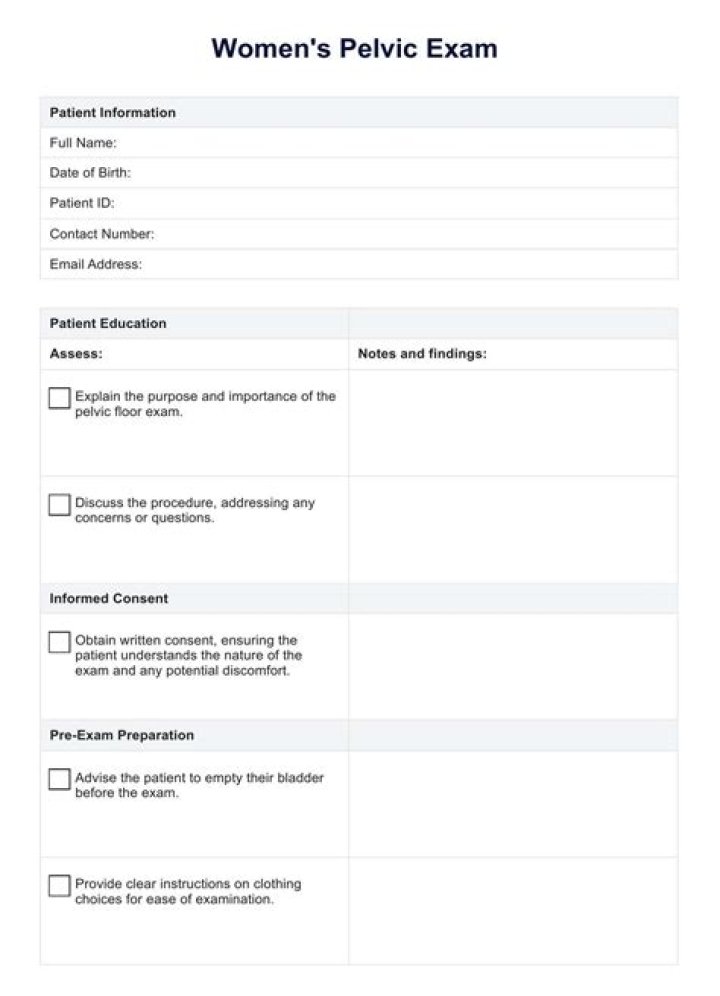This screenshot has height=996, width=720.
Task: Click notes cell beside empty bladder item
Action: click(513, 804)
